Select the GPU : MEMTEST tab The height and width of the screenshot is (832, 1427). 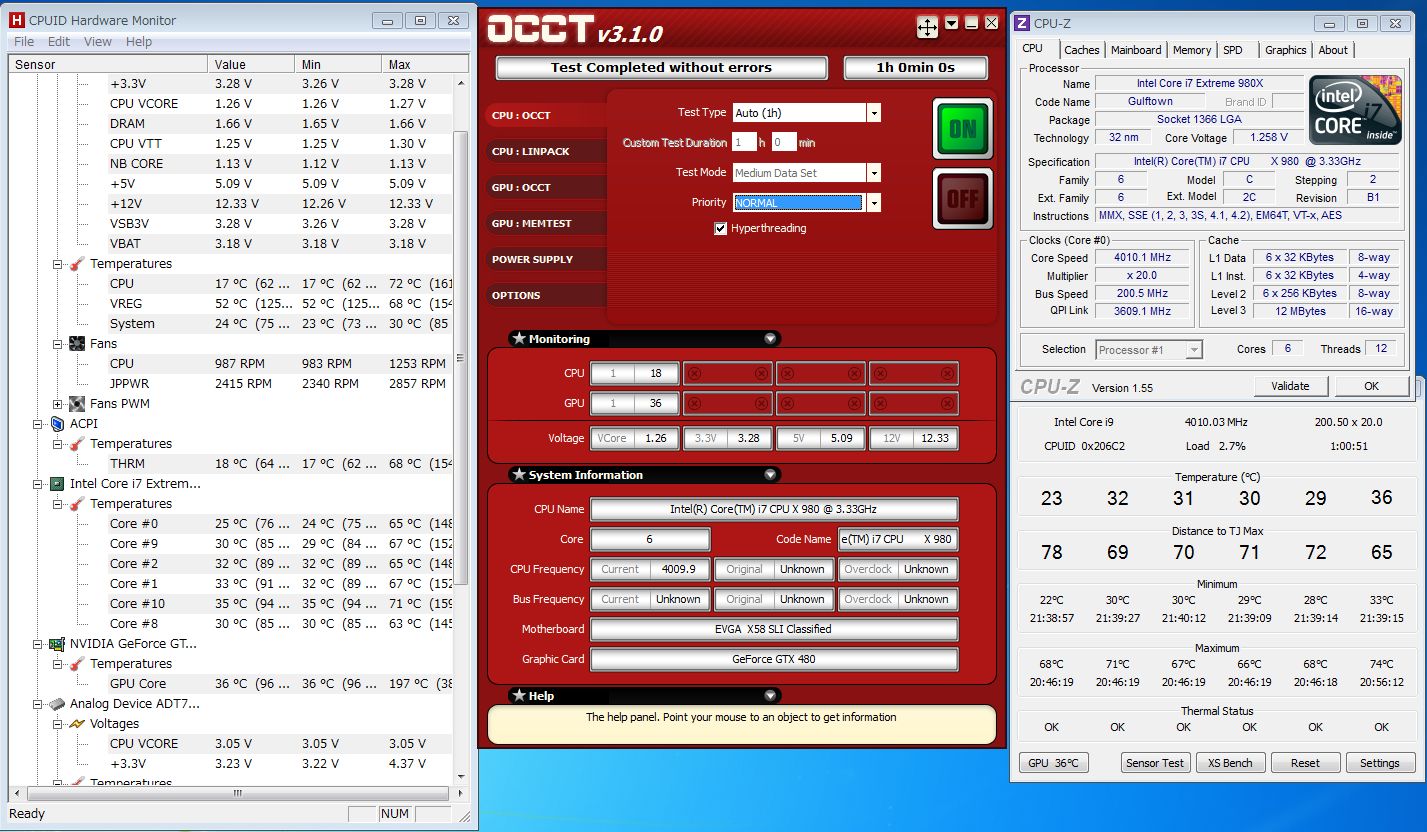point(546,224)
